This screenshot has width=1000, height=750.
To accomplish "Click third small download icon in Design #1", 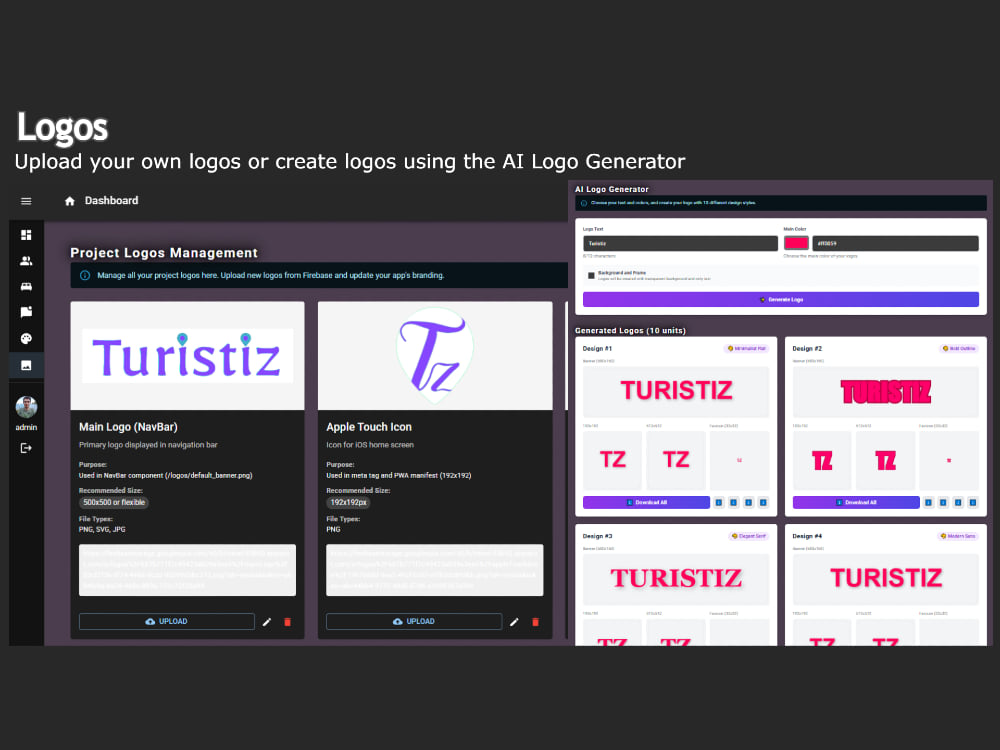I will pyautogui.click(x=749, y=503).
